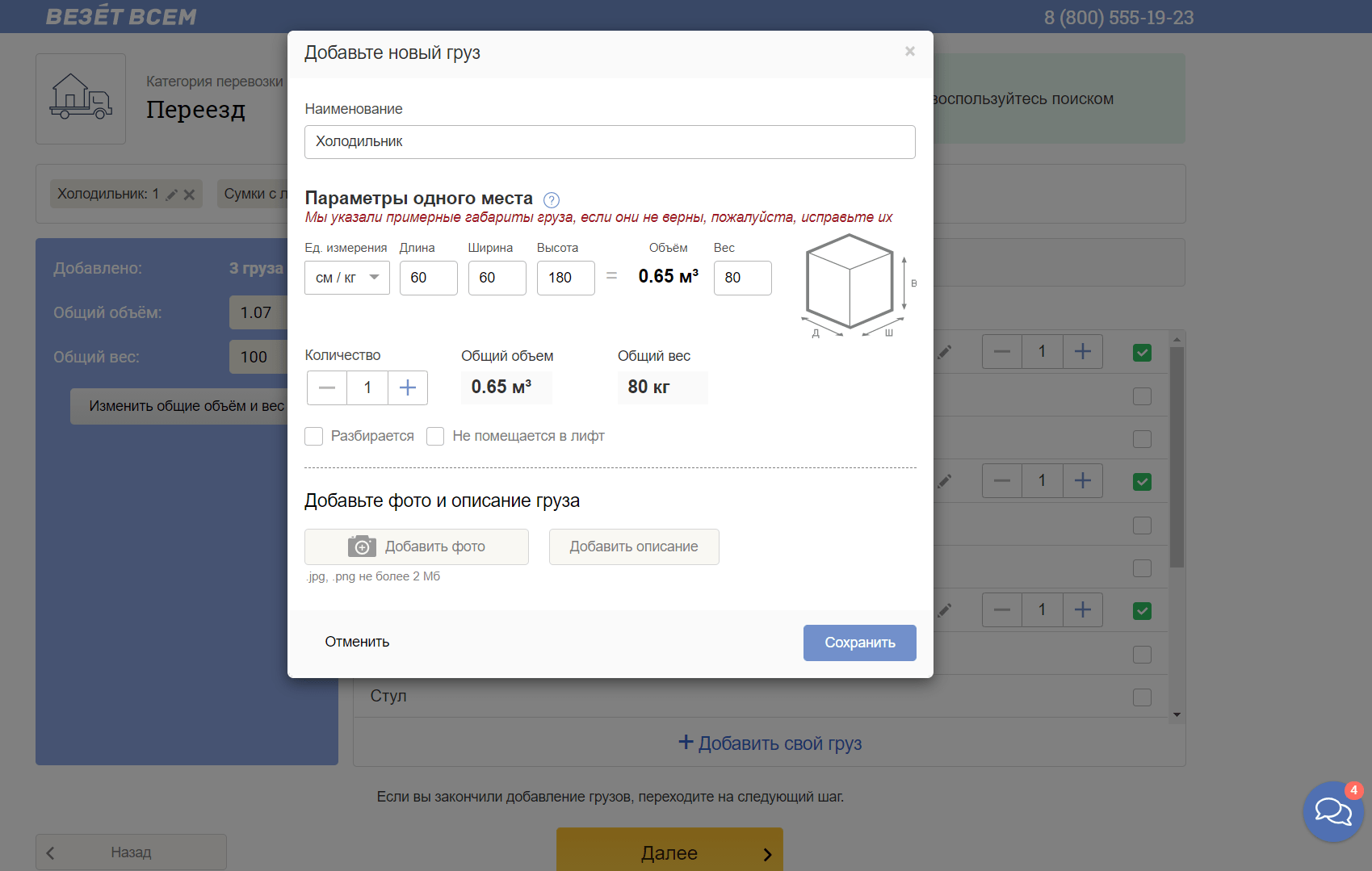The height and width of the screenshot is (871, 1372).
Task: Click the camera icon on Добавить фото
Action: [x=362, y=546]
